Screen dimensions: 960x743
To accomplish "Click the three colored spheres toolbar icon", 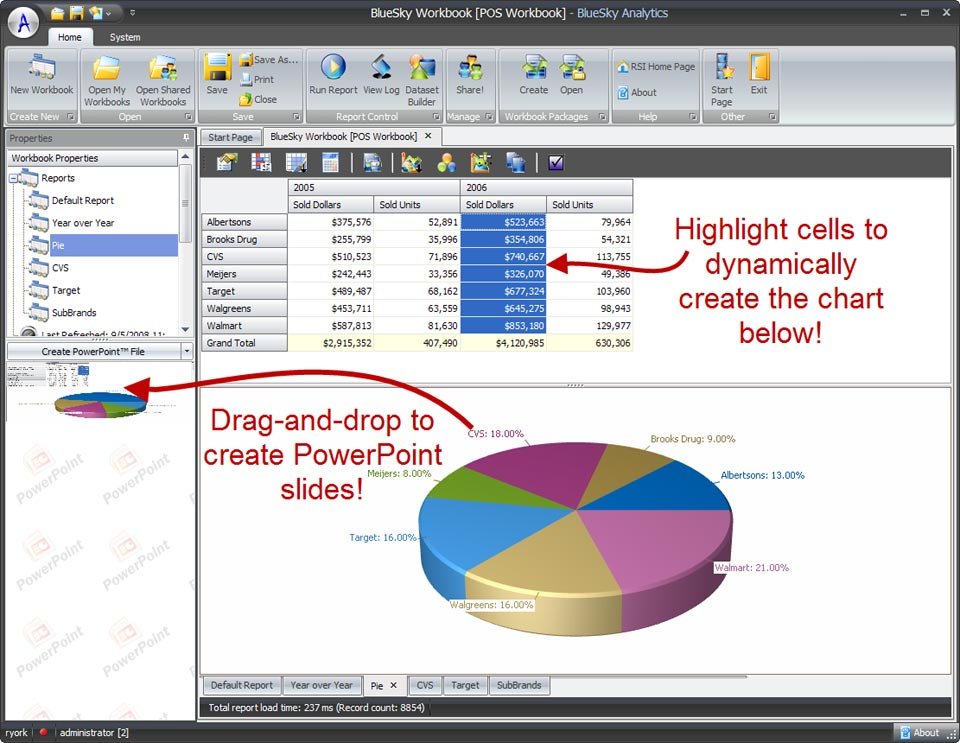I will (446, 162).
